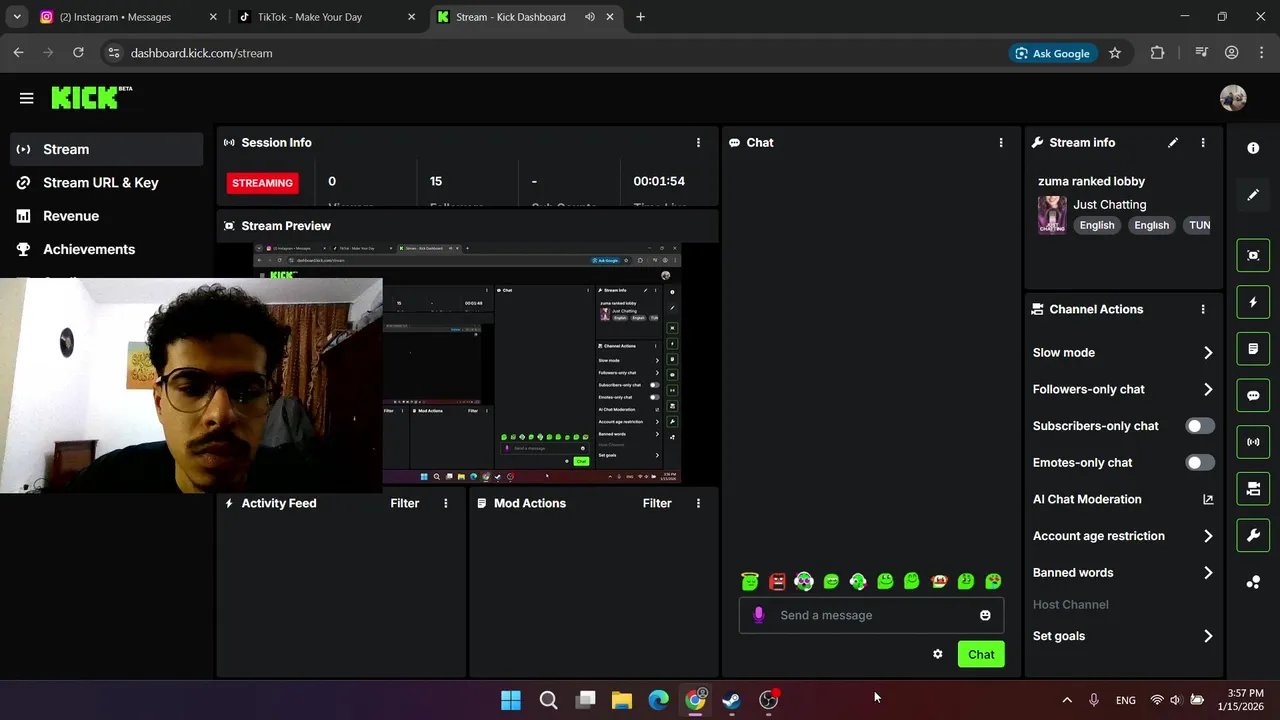Click the pencil edit-layout icon in right toolbar
1280x720 pixels.
[x=1253, y=195]
